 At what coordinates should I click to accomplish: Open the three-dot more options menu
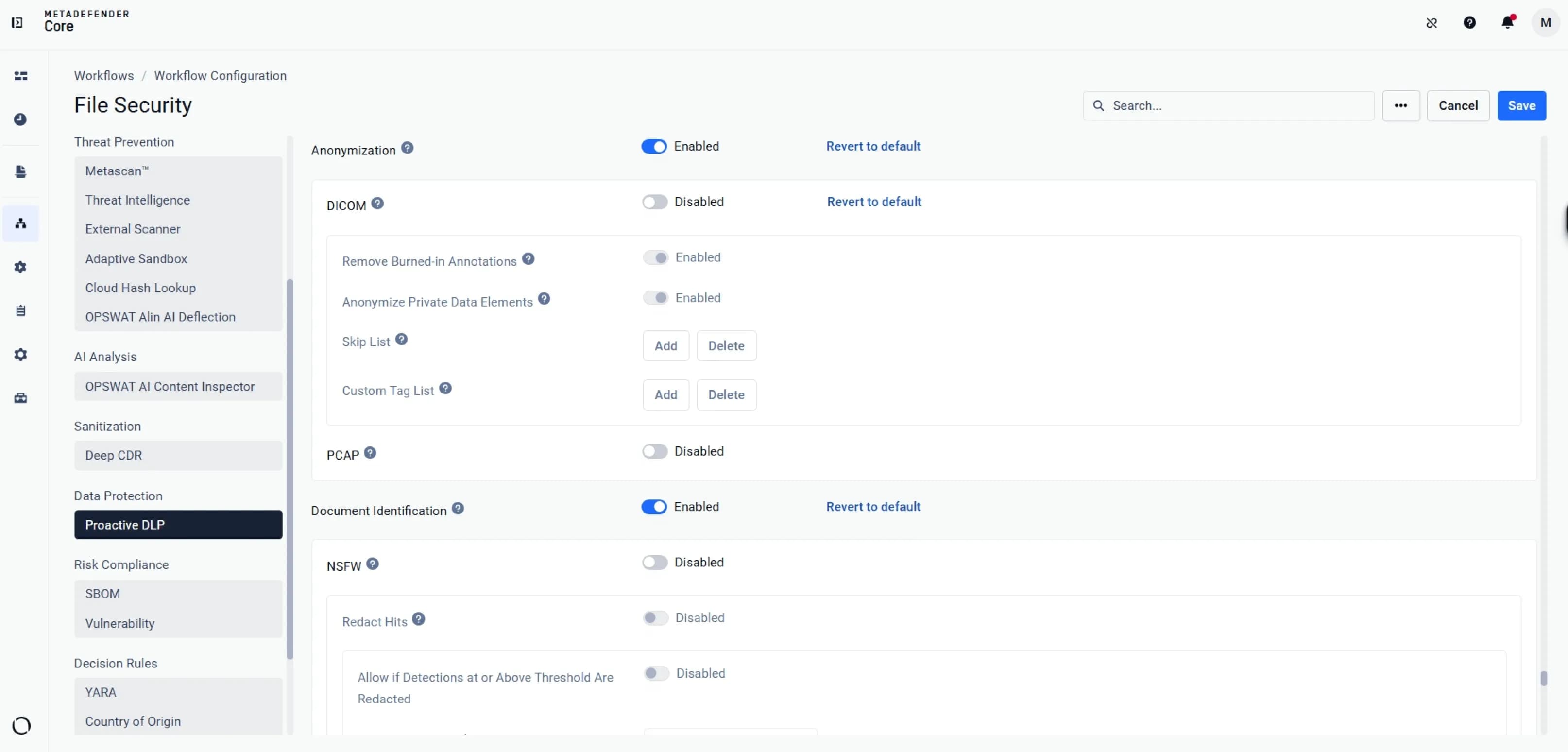[1400, 106]
